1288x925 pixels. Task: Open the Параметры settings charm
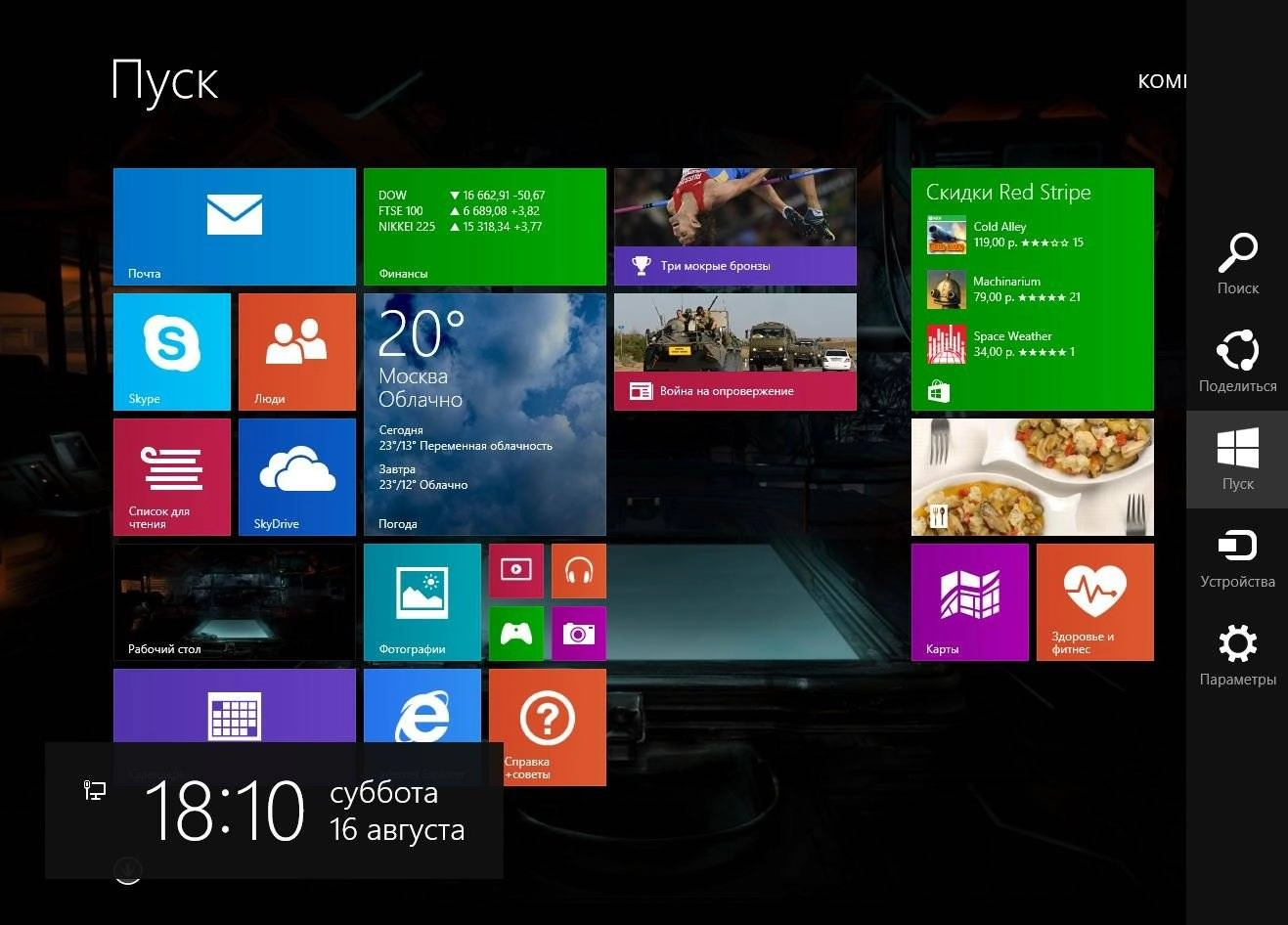[x=1237, y=655]
